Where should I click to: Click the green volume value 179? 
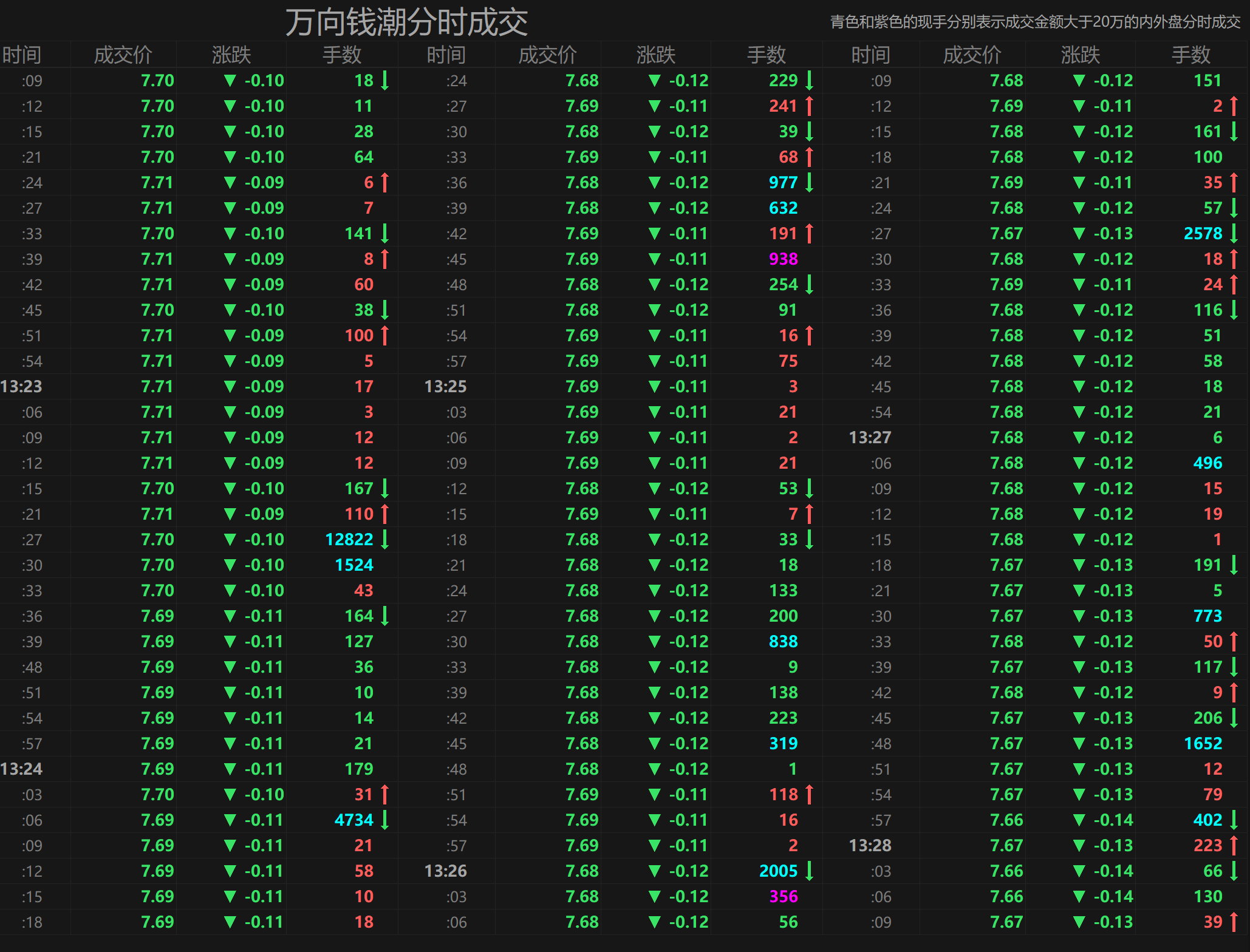(359, 769)
